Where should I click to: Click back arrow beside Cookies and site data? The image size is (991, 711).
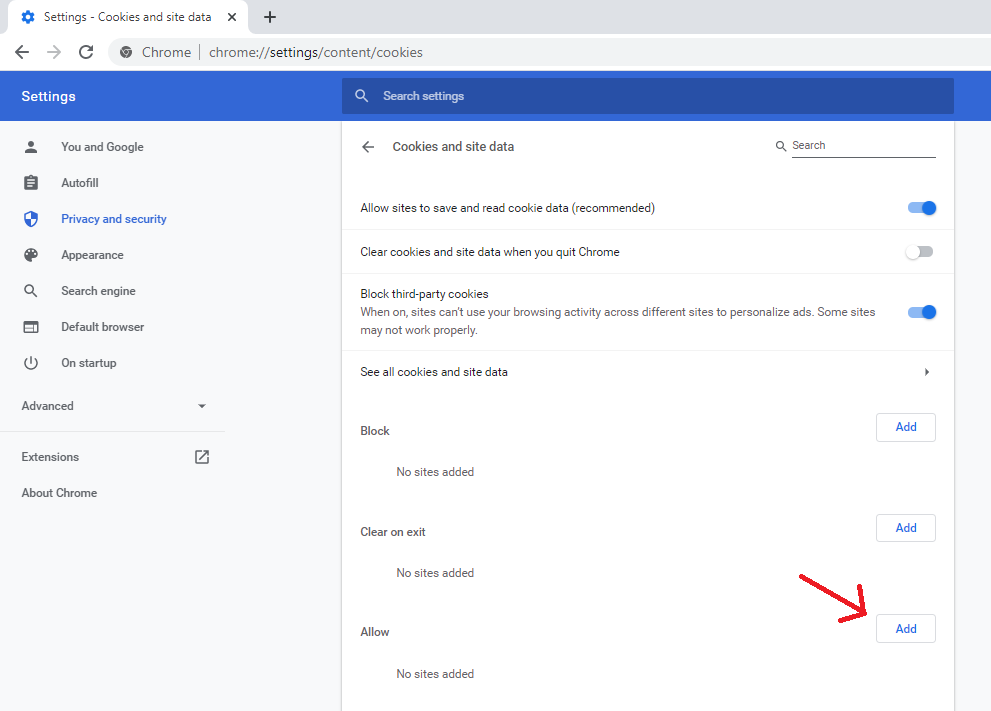coord(368,147)
